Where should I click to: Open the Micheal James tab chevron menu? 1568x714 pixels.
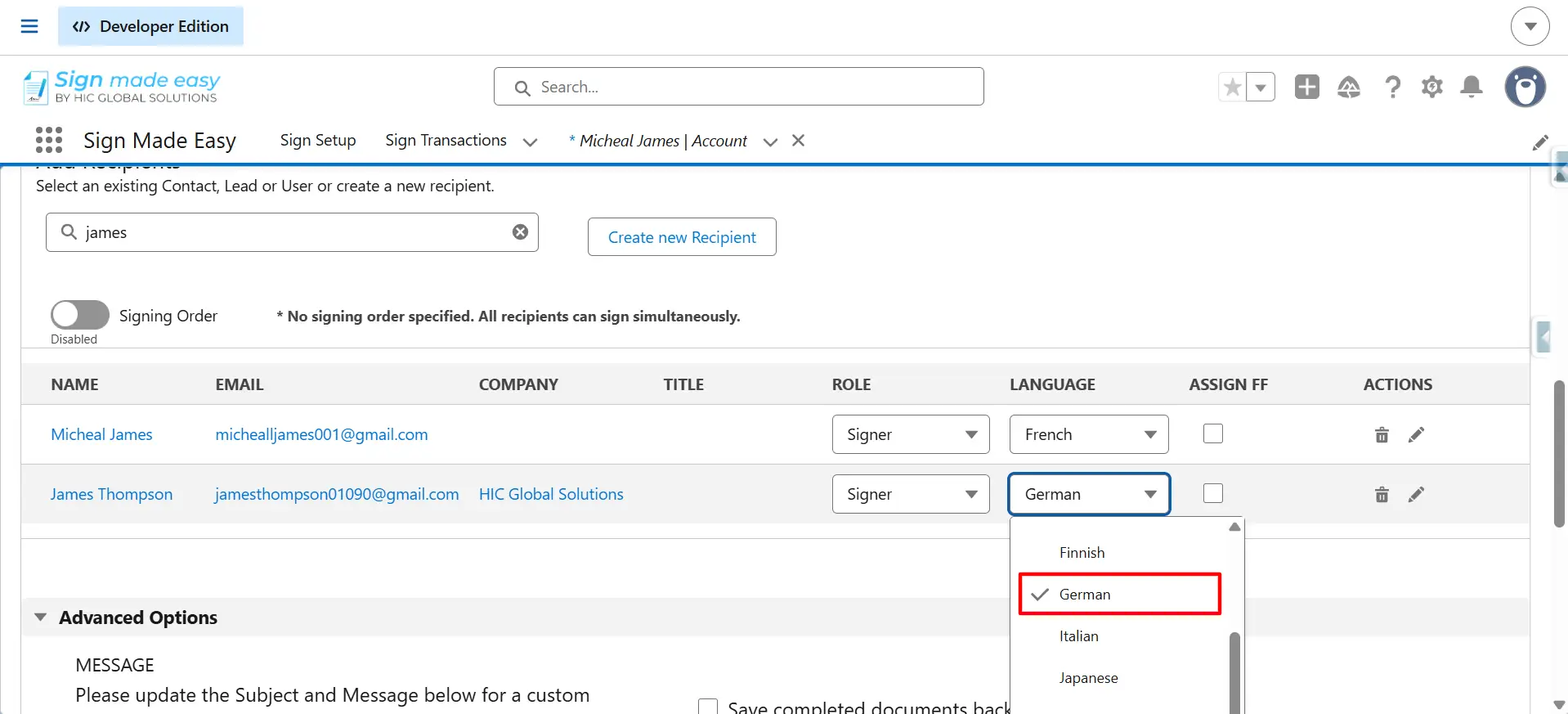click(770, 142)
